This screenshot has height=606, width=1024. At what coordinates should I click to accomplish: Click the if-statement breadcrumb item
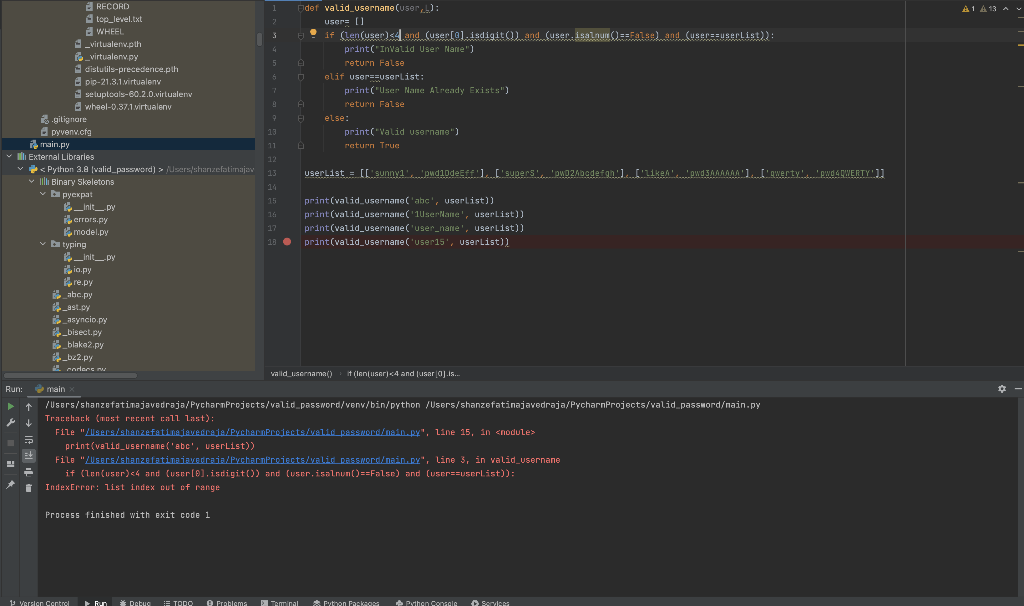coord(404,374)
